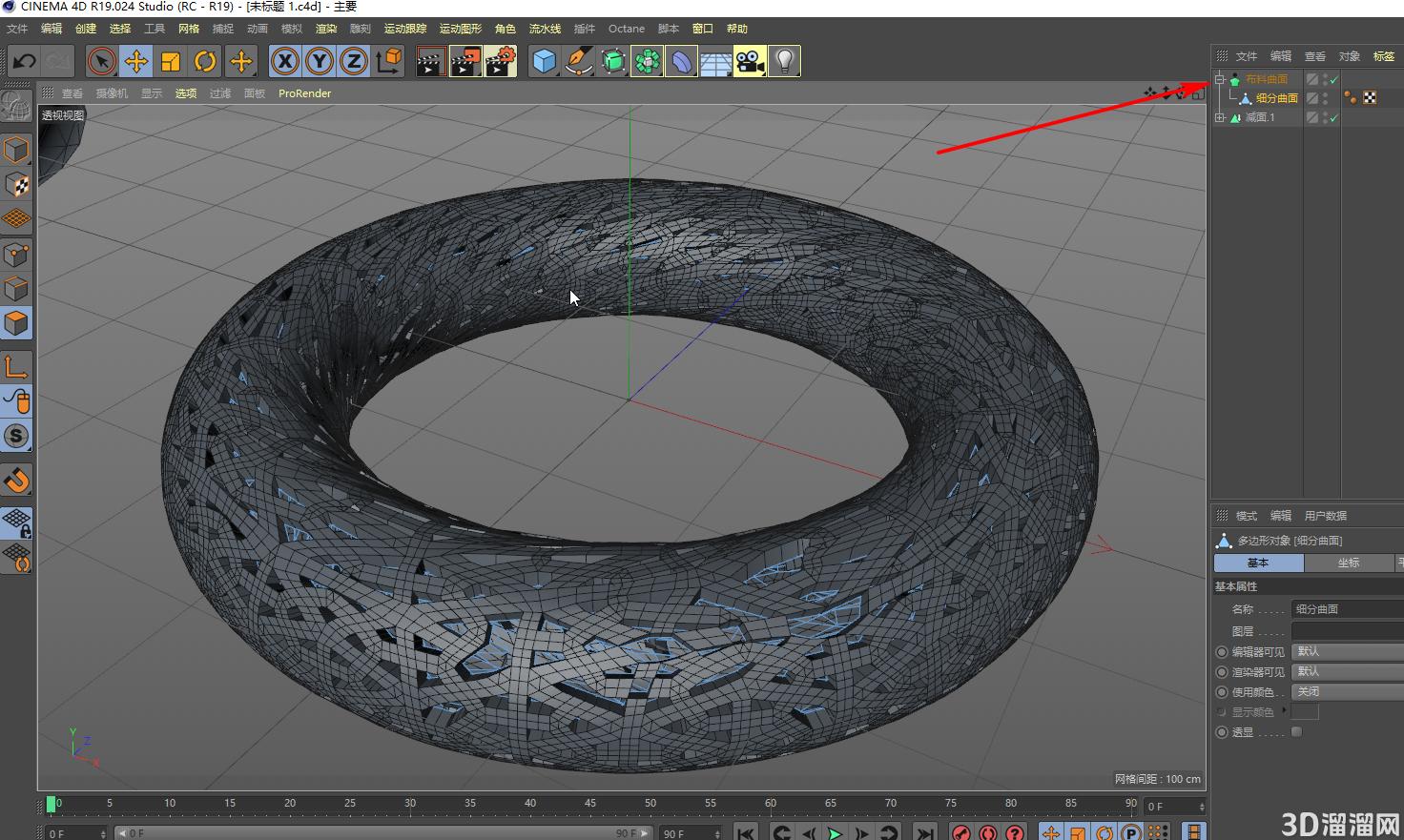Add a Cube primitive object
The image size is (1404, 840).
(x=544, y=62)
